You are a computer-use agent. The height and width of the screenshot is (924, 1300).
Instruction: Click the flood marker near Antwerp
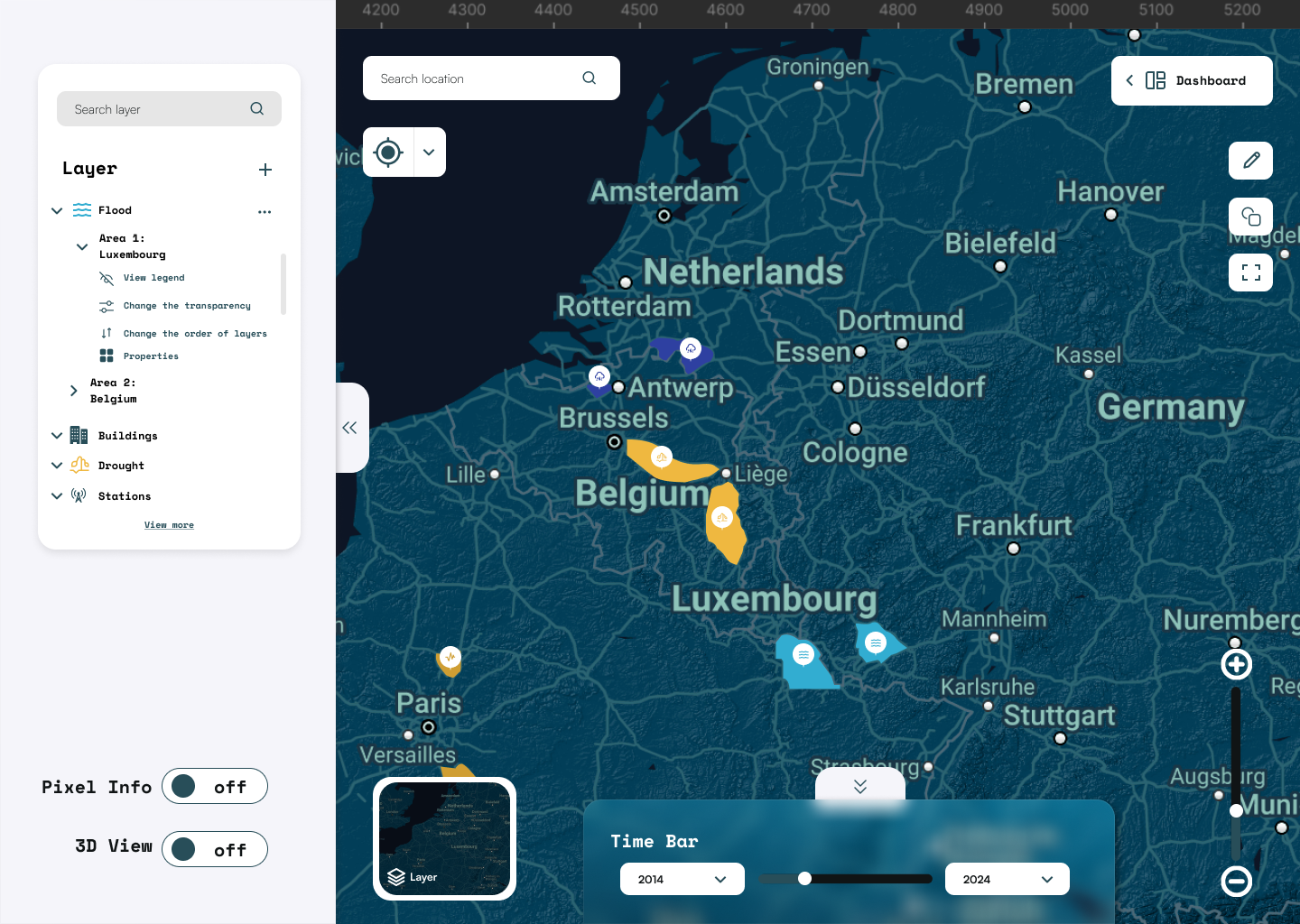(x=599, y=376)
